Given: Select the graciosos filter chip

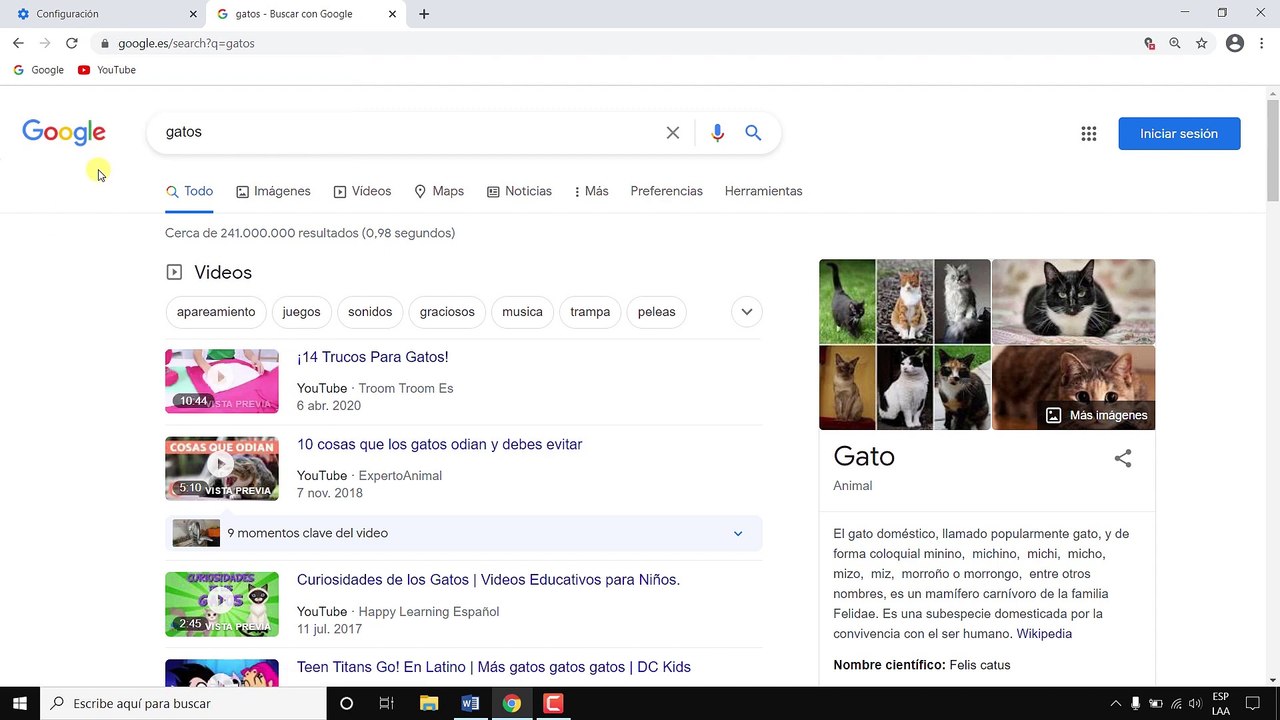Looking at the screenshot, I should tap(447, 312).
